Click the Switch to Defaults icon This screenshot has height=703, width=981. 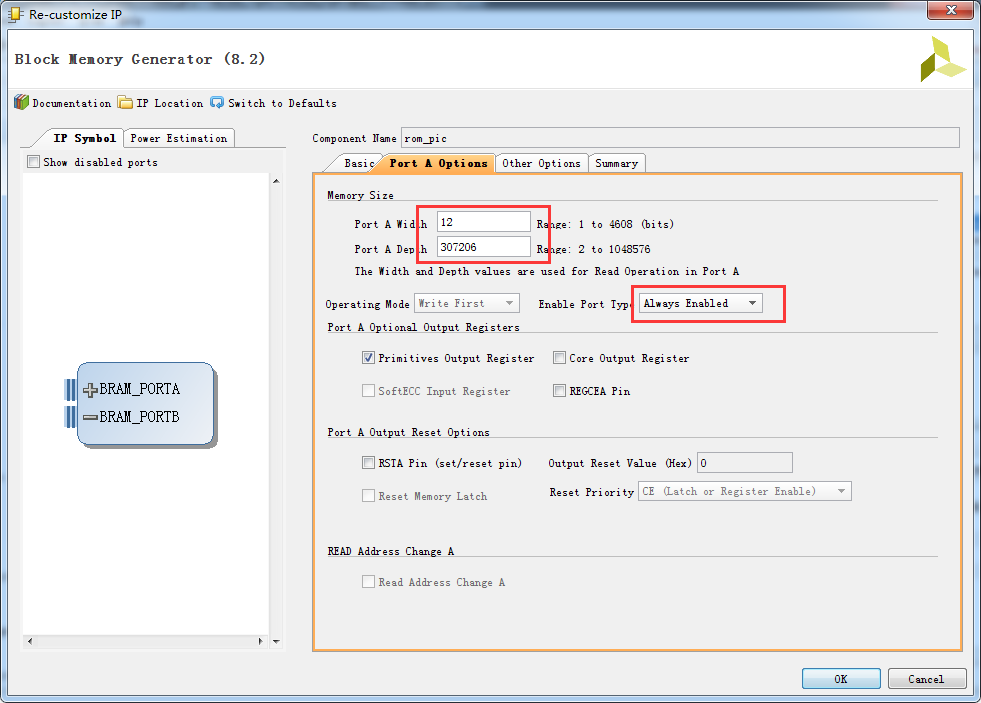pos(217,103)
